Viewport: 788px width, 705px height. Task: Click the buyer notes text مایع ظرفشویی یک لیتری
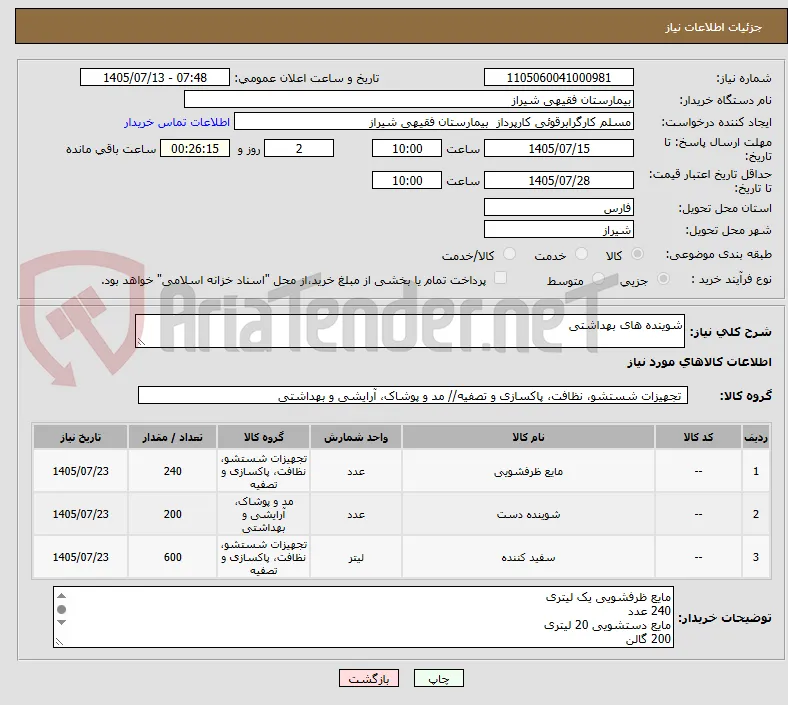(608, 596)
